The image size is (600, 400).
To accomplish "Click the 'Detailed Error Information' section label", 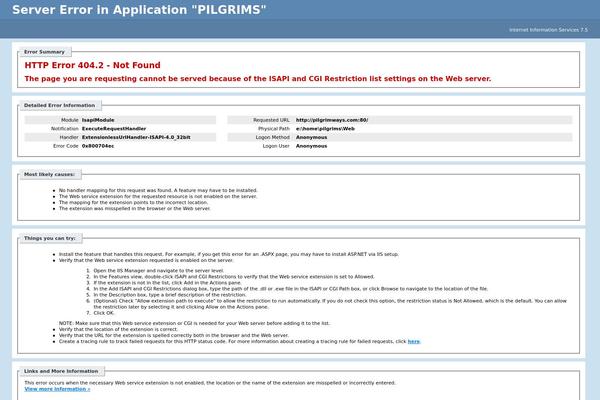I will (x=59, y=105).
